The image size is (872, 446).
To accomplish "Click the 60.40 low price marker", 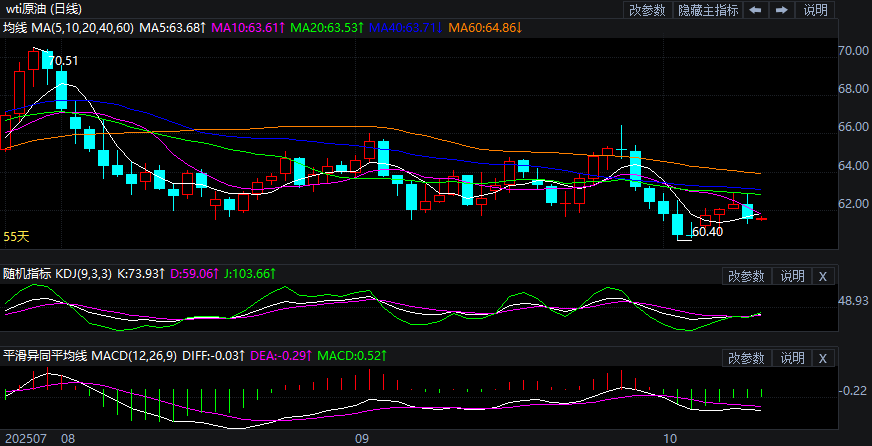I will 707,232.
